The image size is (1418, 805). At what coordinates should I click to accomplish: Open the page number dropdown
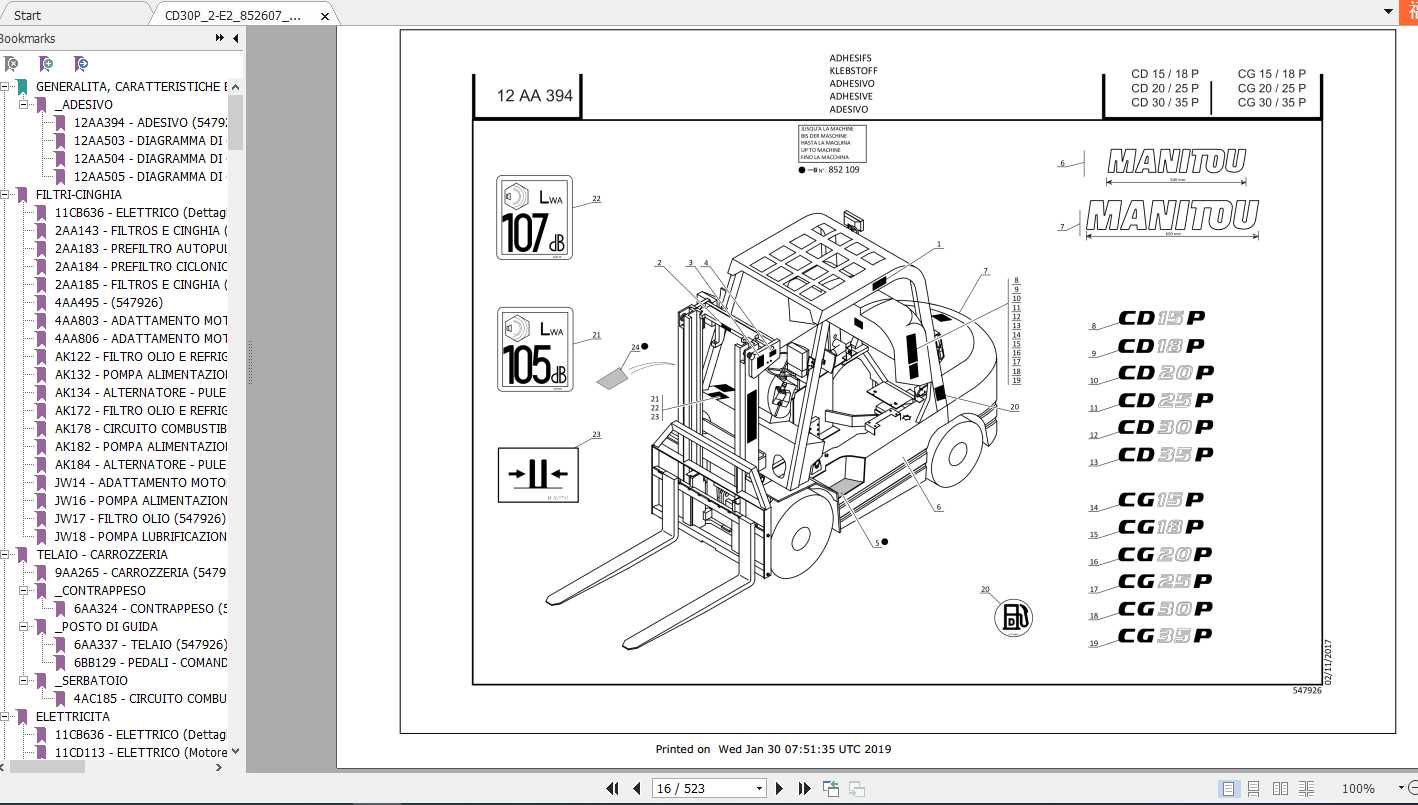click(759, 788)
